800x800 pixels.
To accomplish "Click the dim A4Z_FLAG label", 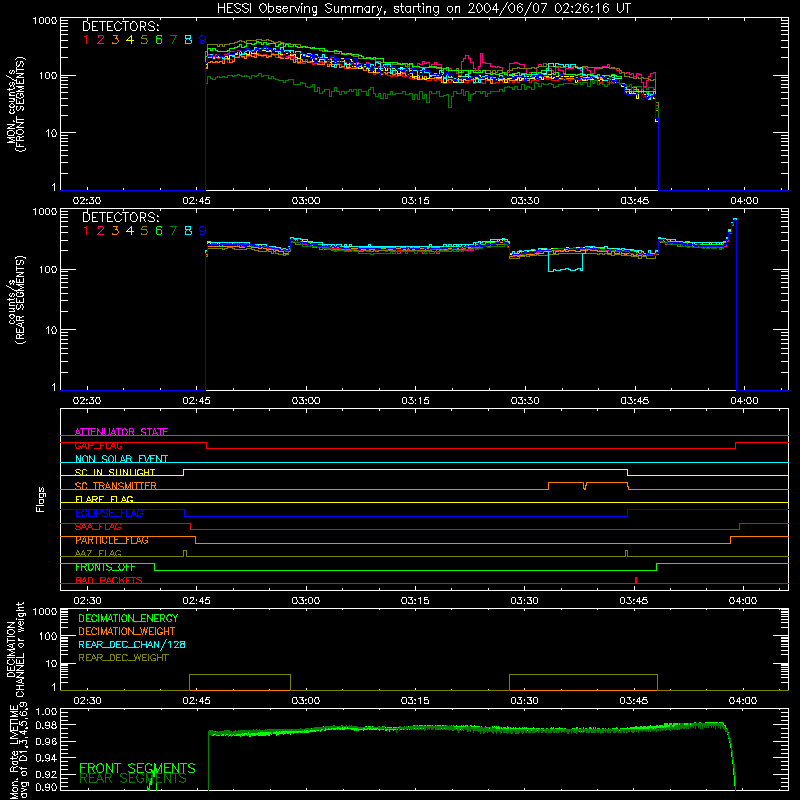I will coord(98,553).
